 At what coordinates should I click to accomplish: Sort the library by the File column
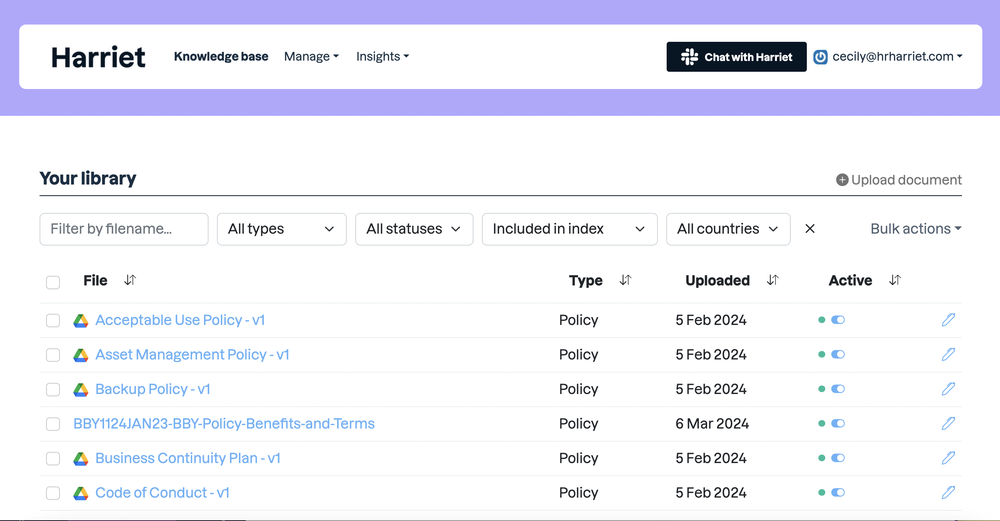coord(129,281)
